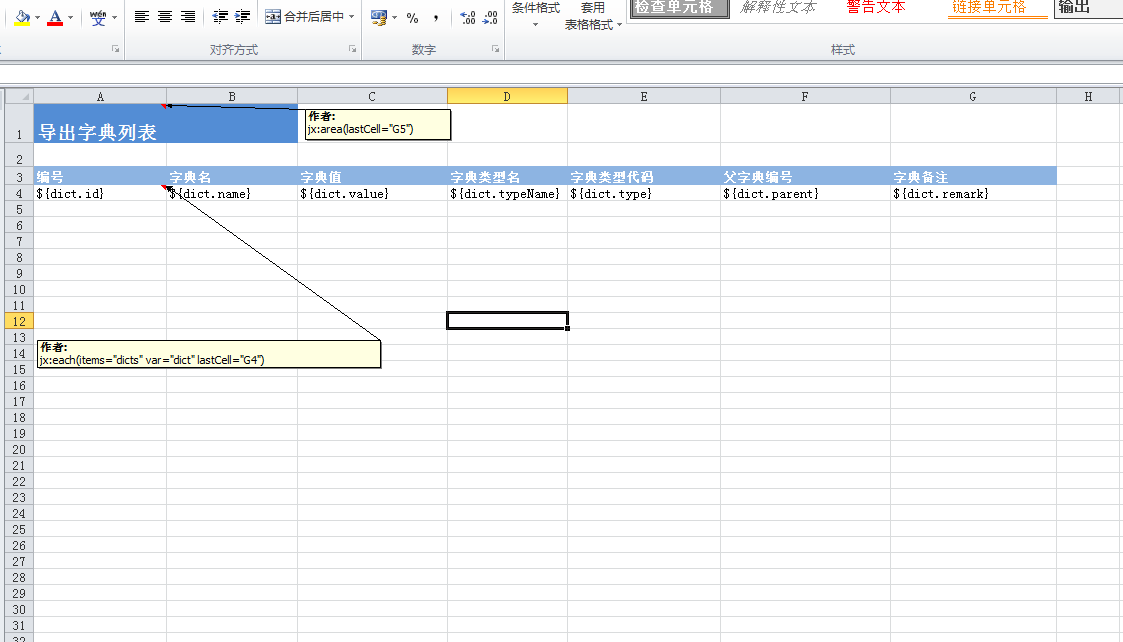Select column D header
Screen dimensions: 1123x642
(x=507, y=96)
